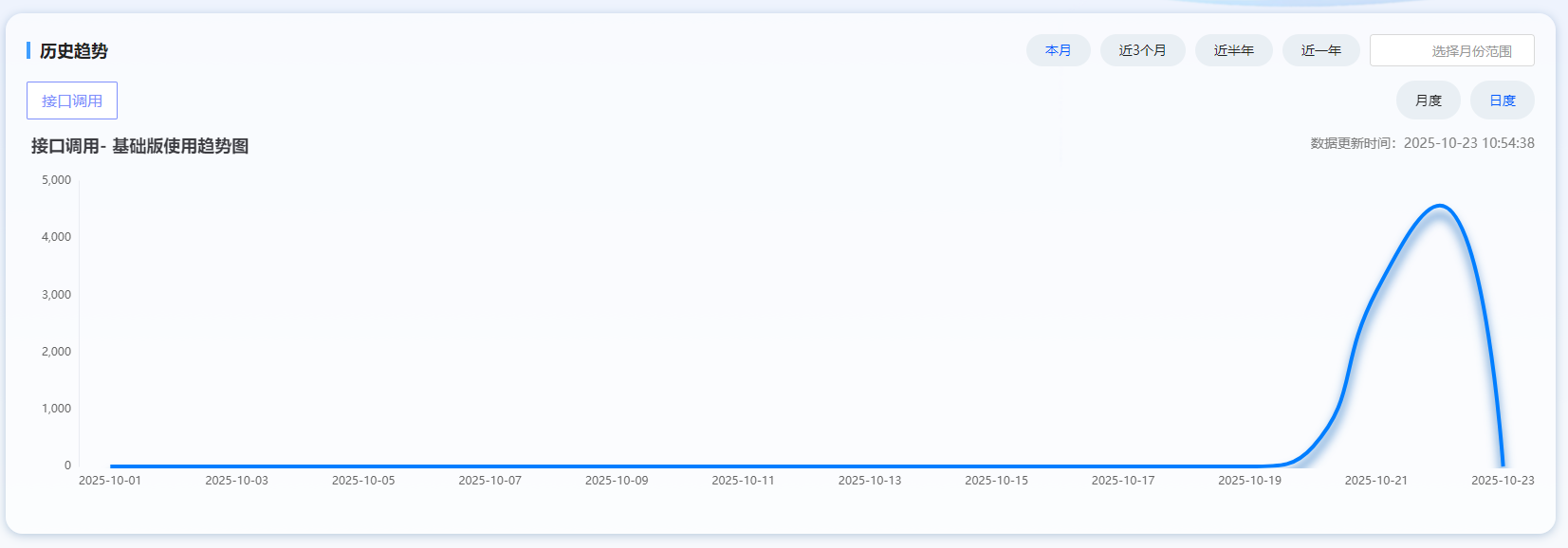This screenshot has width=1568, height=548.
Task: Click the 3,000 y-axis tick label
Action: pos(56,295)
